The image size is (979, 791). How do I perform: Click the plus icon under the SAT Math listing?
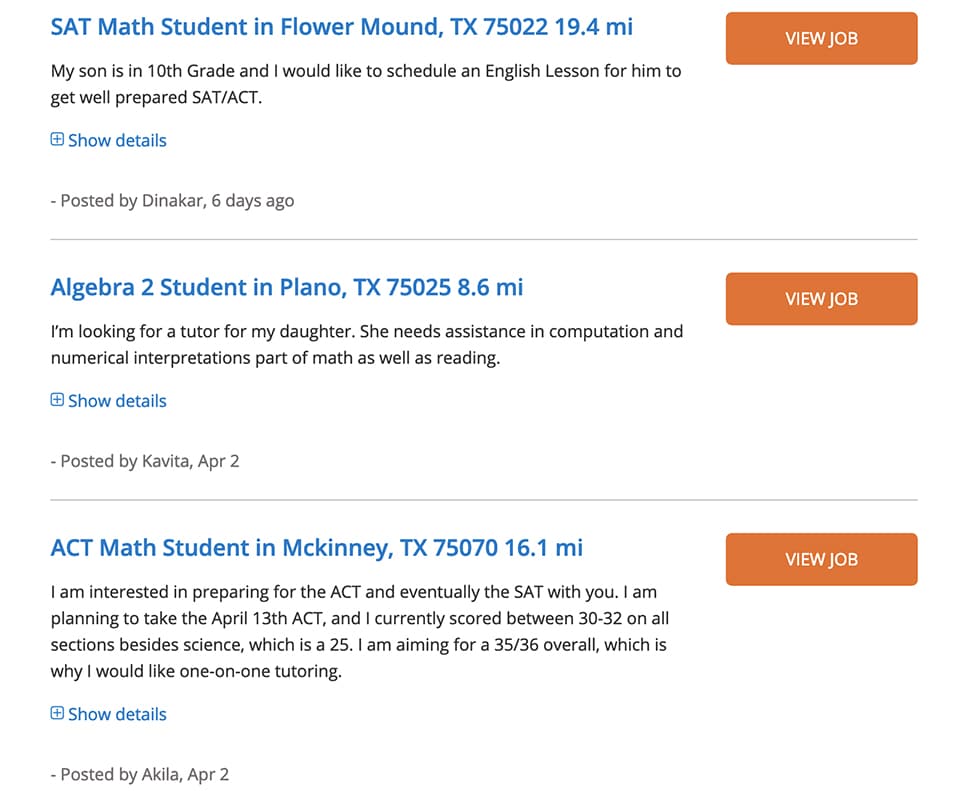tap(57, 140)
